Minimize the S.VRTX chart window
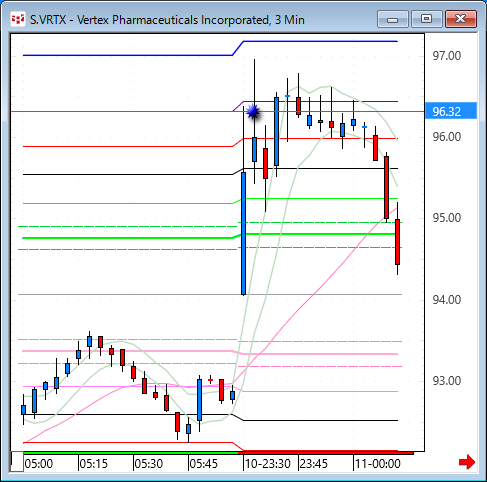The width and height of the screenshot is (487, 482). pyautogui.click(x=393, y=19)
